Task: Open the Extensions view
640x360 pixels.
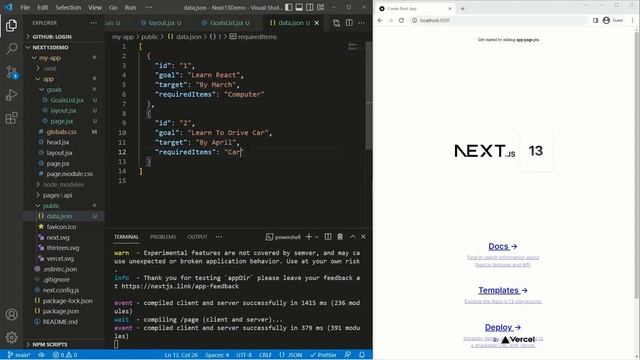Action: pyautogui.click(x=11, y=118)
